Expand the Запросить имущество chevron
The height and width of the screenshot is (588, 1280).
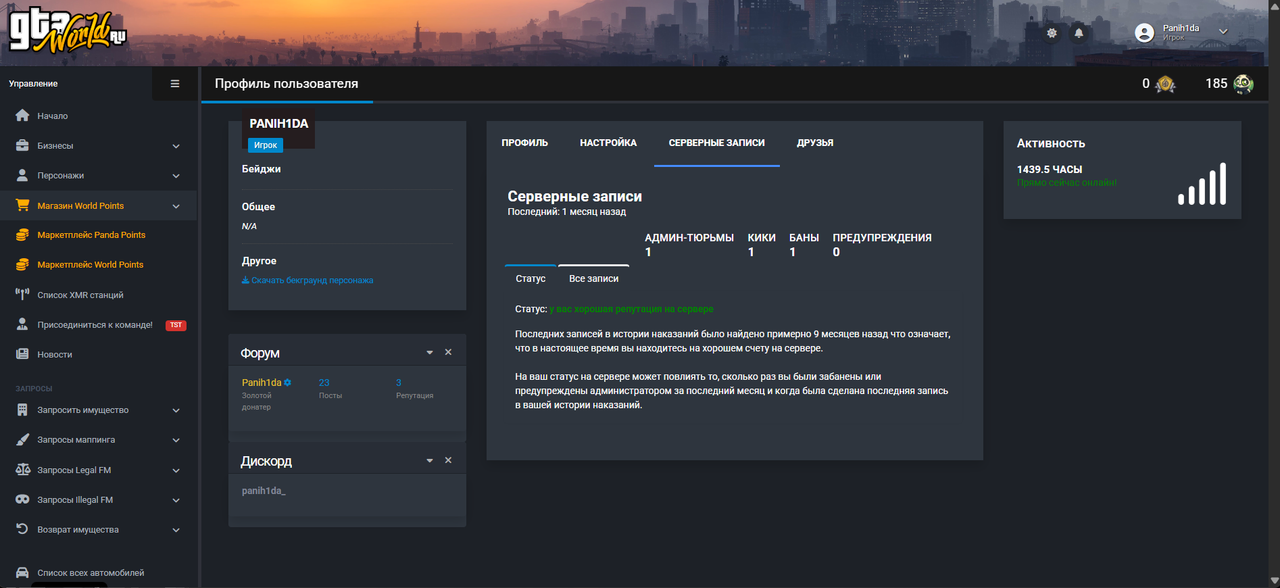[x=176, y=410]
